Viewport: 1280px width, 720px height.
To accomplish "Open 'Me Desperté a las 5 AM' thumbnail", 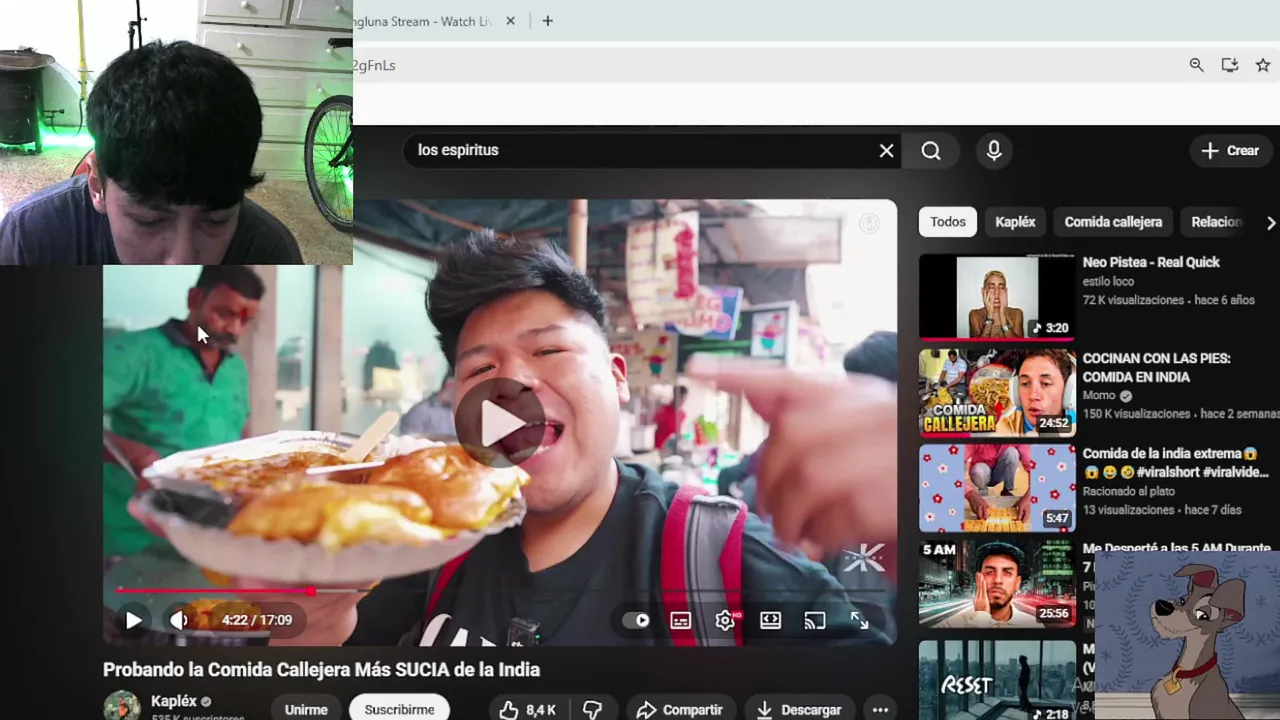I will tap(997, 584).
